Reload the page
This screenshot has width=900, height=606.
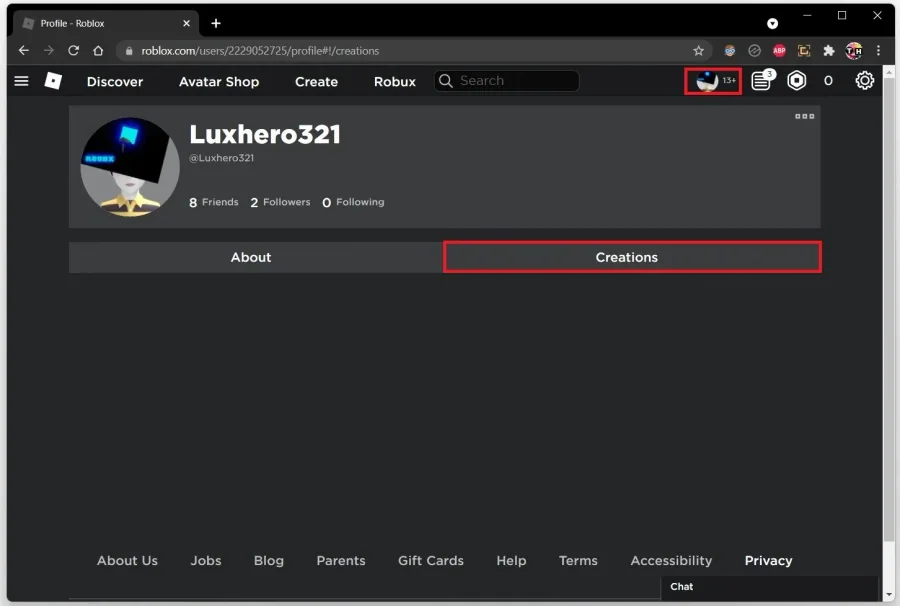[73, 50]
